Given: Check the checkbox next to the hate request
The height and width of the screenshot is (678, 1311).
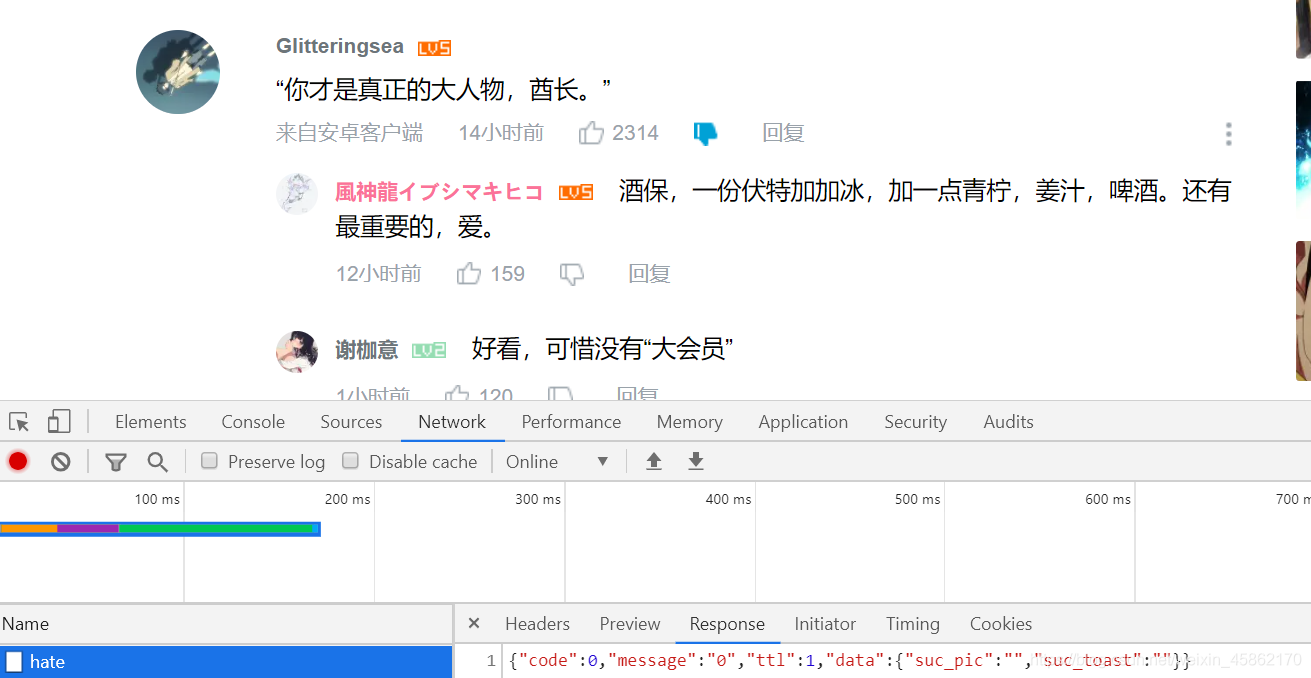Looking at the screenshot, I should pos(13,661).
